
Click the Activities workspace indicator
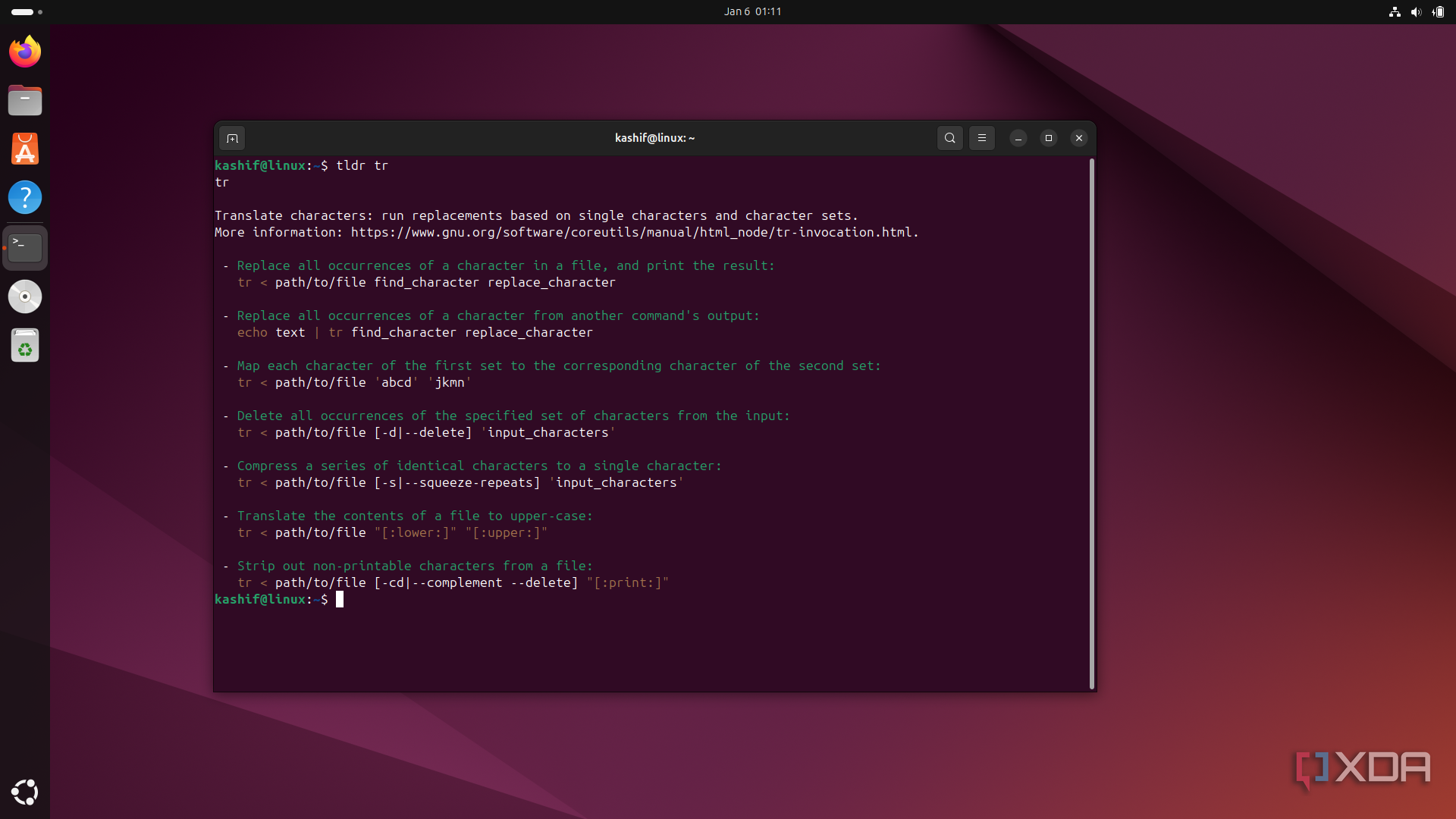coord(27,12)
